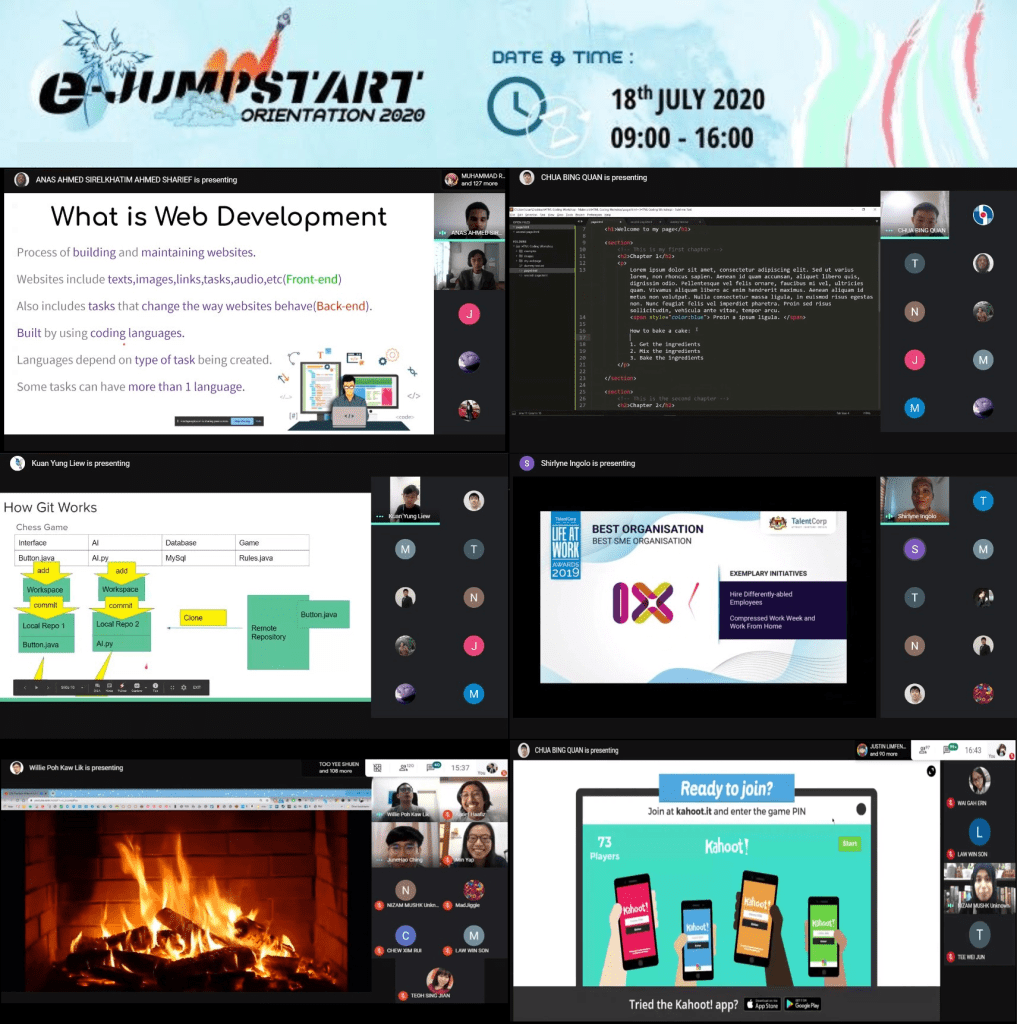Click EXIT on the Git slideshow toolbar

(197, 687)
